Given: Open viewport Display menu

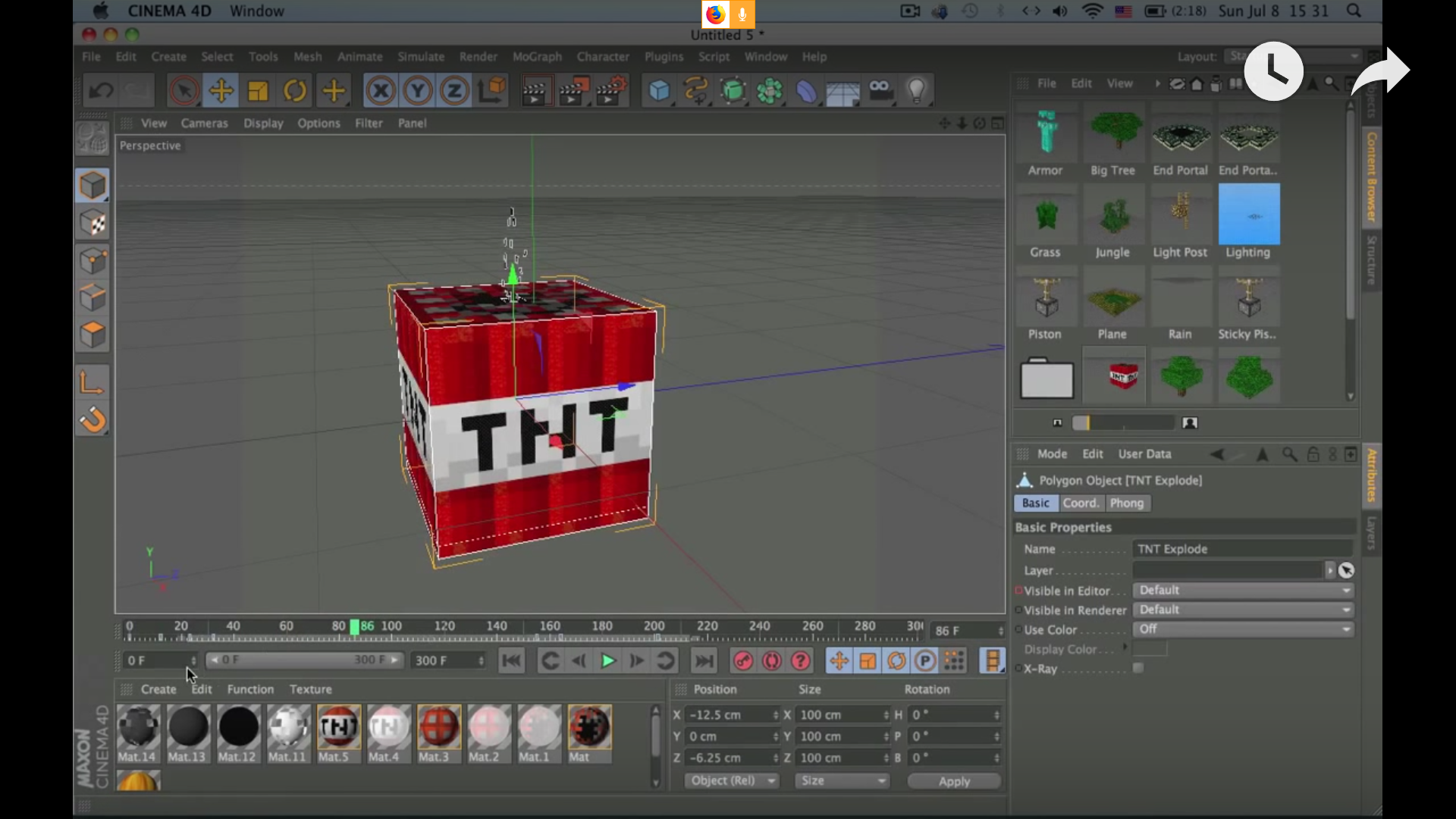Looking at the screenshot, I should 263,123.
